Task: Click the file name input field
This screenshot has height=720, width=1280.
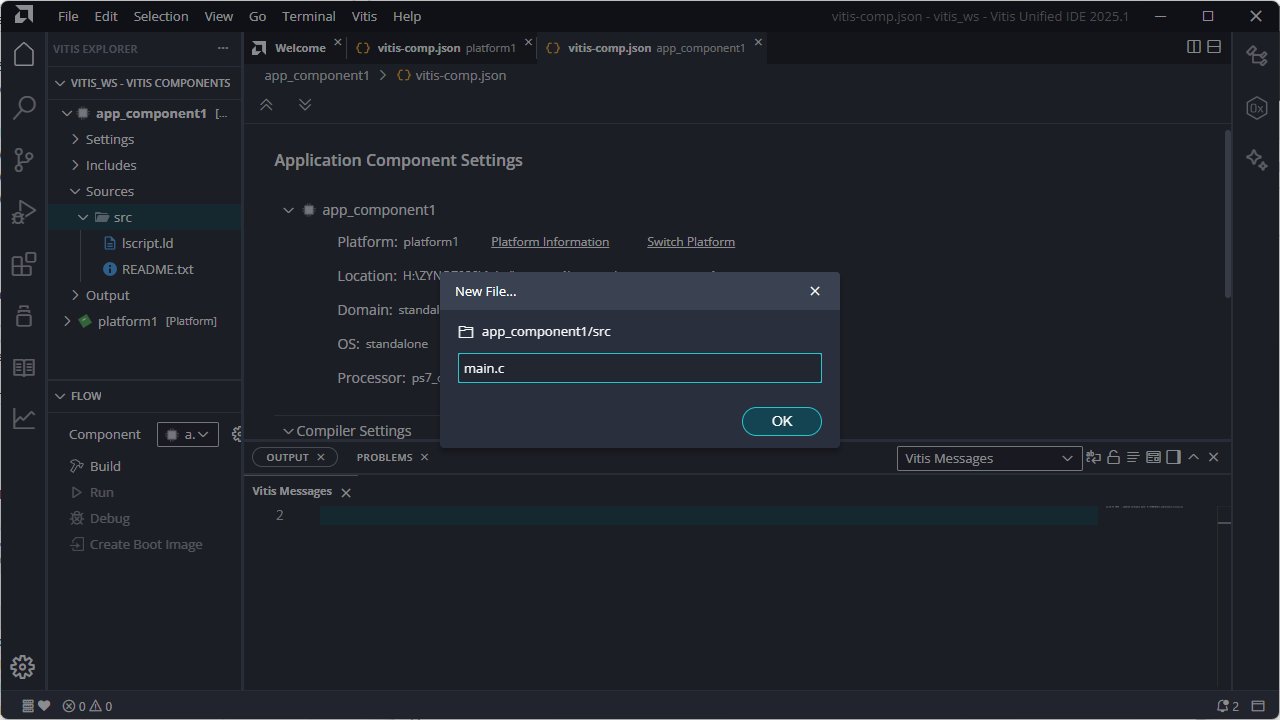Action: coord(639,368)
